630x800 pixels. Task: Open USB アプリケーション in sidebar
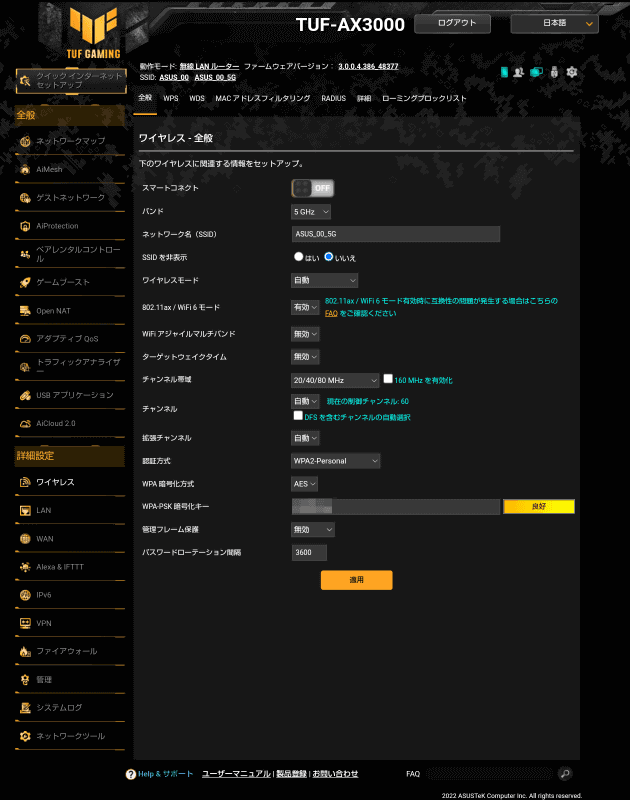70,395
